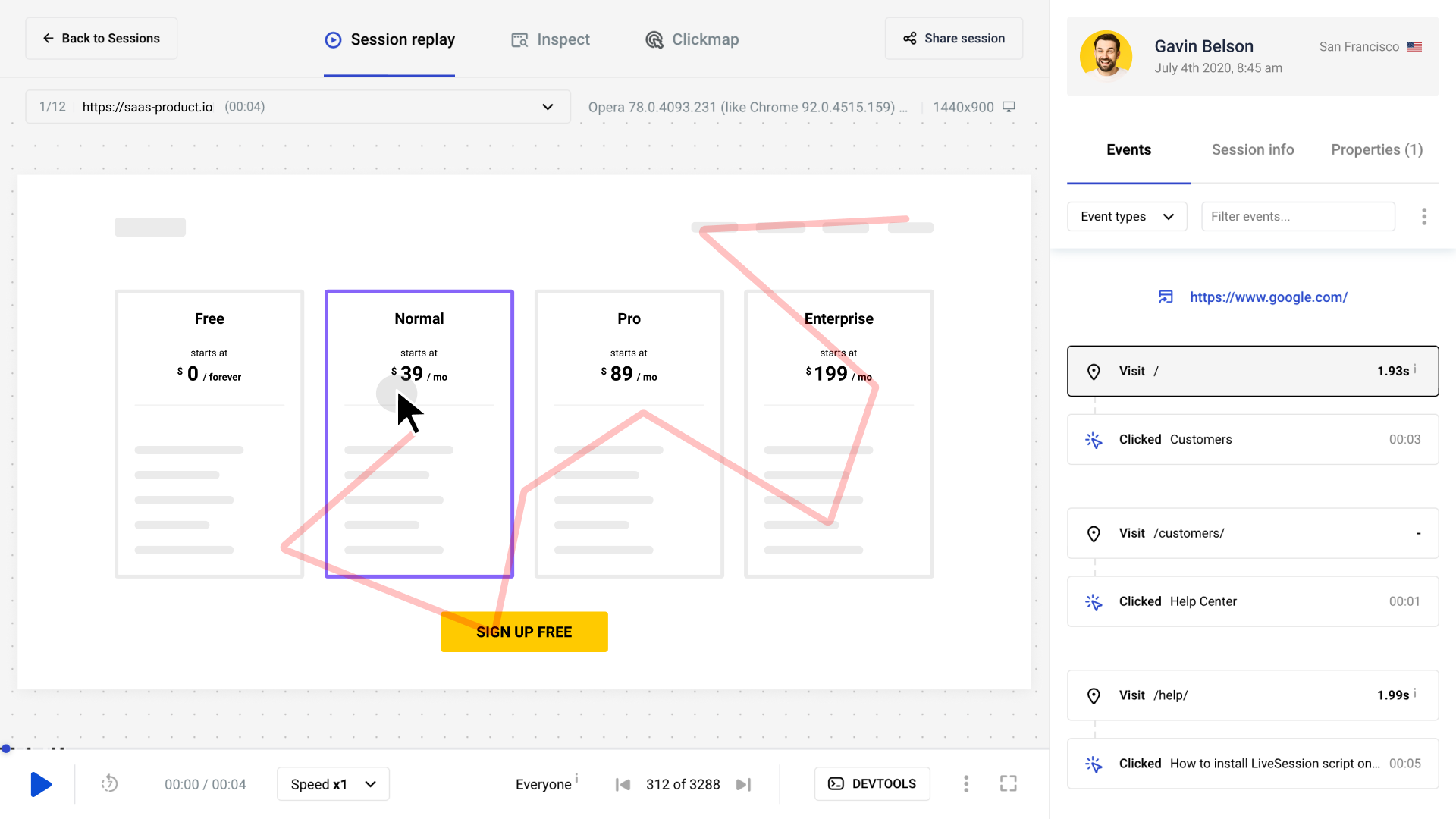Open events panel kebab menu
The width and height of the screenshot is (1456, 819).
tap(1423, 217)
